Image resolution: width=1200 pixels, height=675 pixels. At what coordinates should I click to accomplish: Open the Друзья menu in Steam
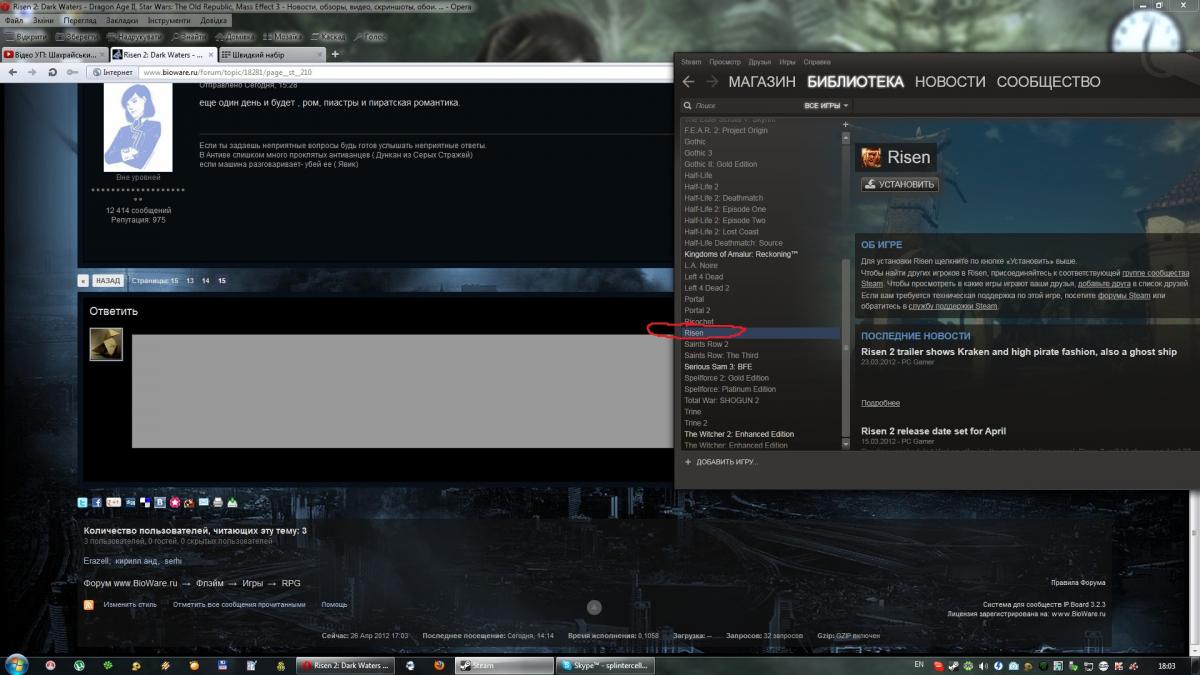760,62
